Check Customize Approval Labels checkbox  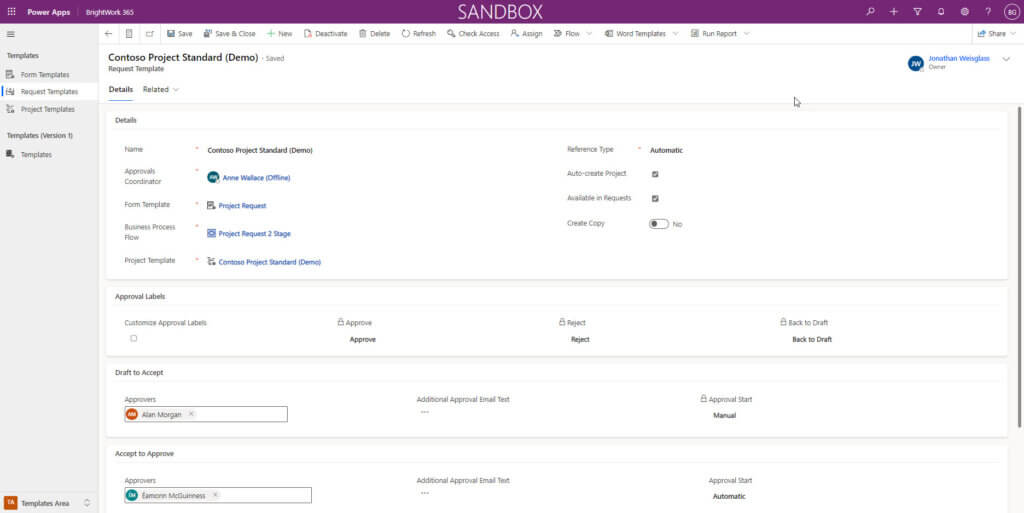click(x=134, y=338)
